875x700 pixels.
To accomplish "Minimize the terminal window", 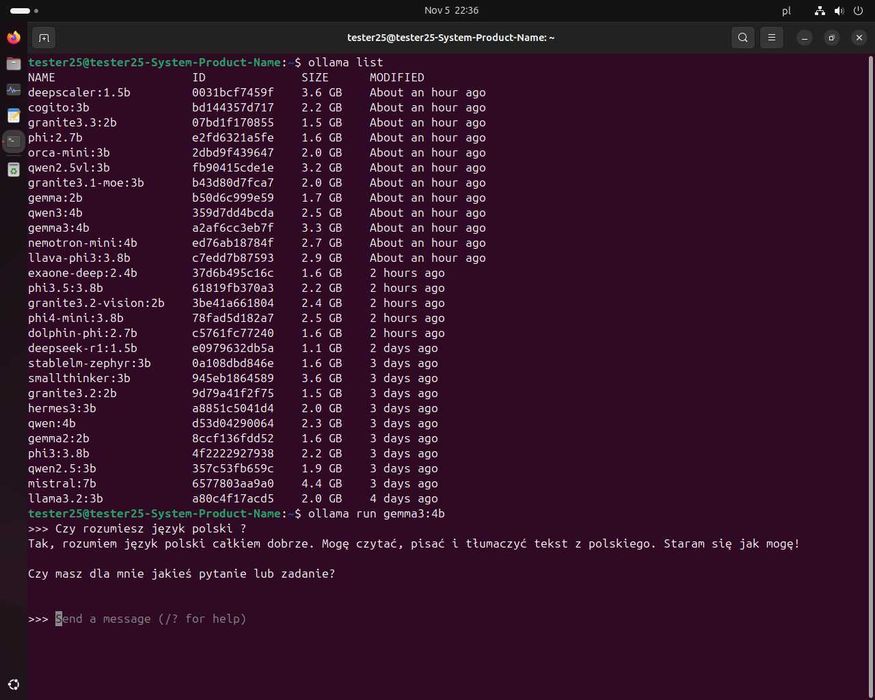I will (804, 38).
